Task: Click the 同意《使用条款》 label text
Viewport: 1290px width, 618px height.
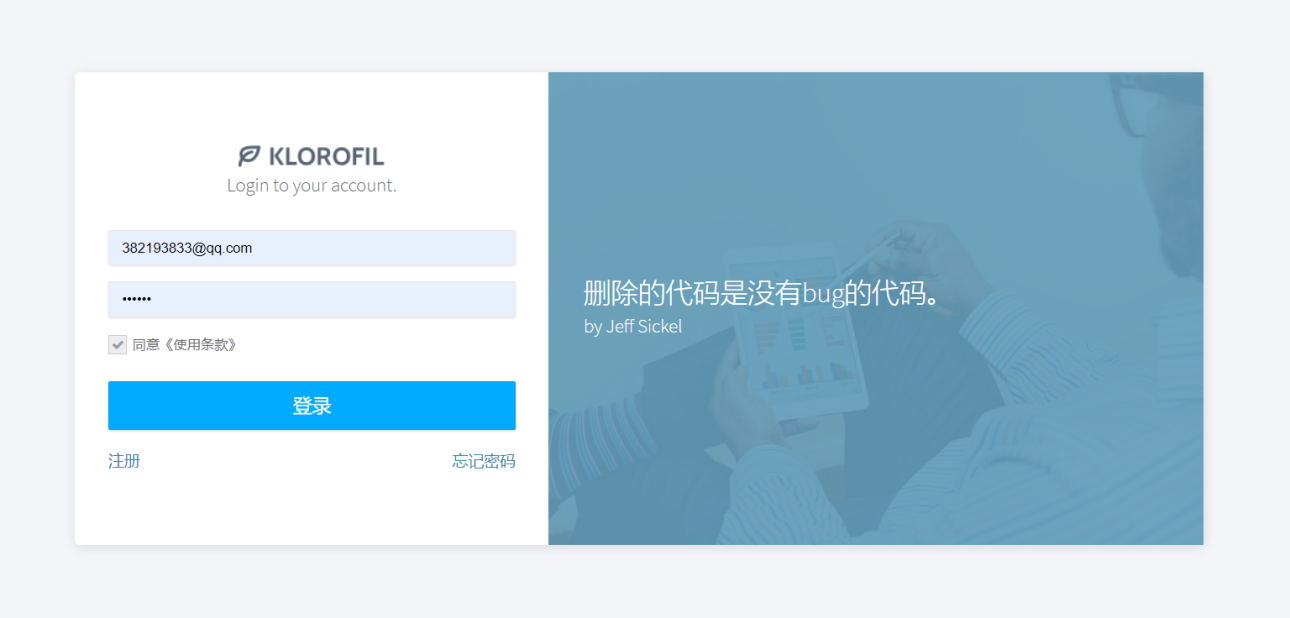Action: (185, 345)
